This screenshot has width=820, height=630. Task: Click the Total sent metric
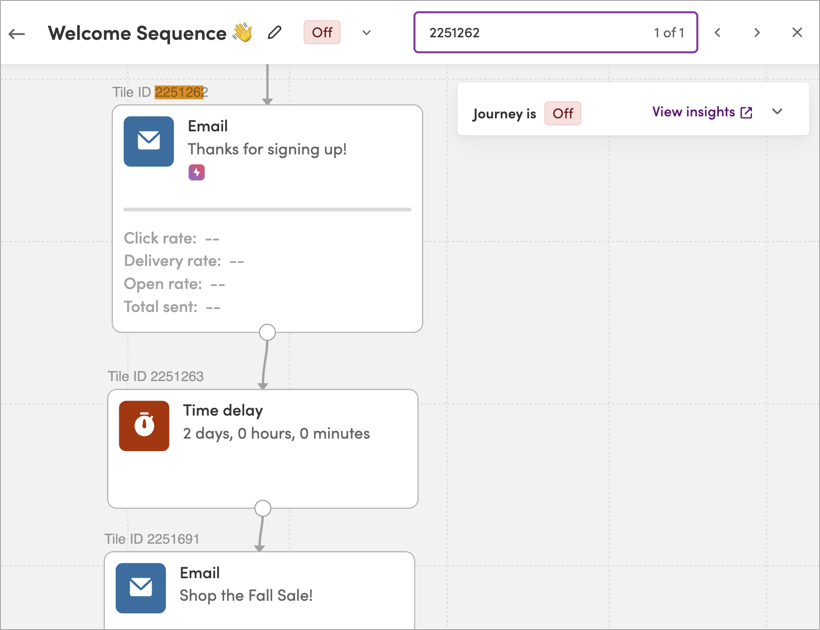[172, 307]
